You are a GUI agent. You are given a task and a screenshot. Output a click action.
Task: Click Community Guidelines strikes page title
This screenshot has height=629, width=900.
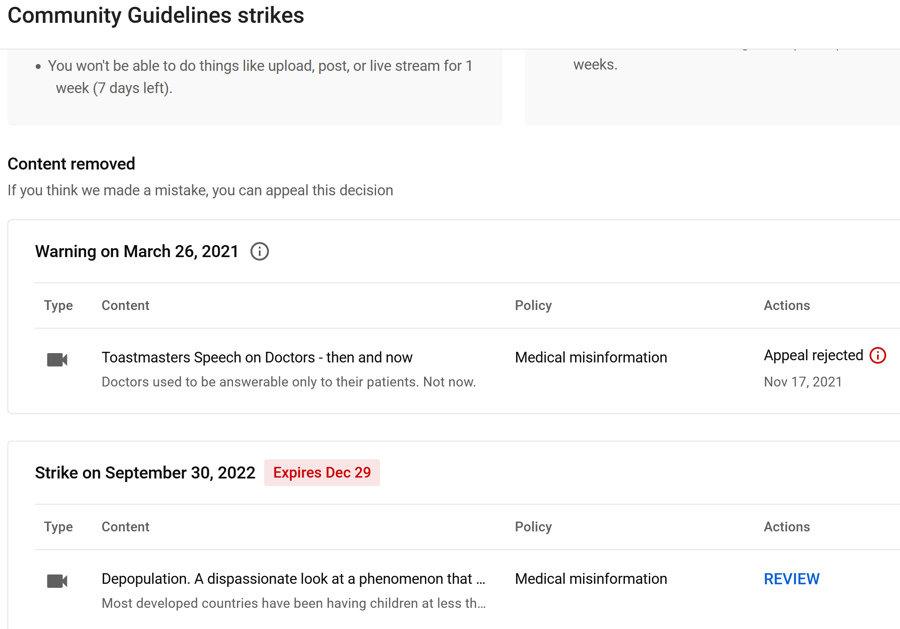[156, 15]
